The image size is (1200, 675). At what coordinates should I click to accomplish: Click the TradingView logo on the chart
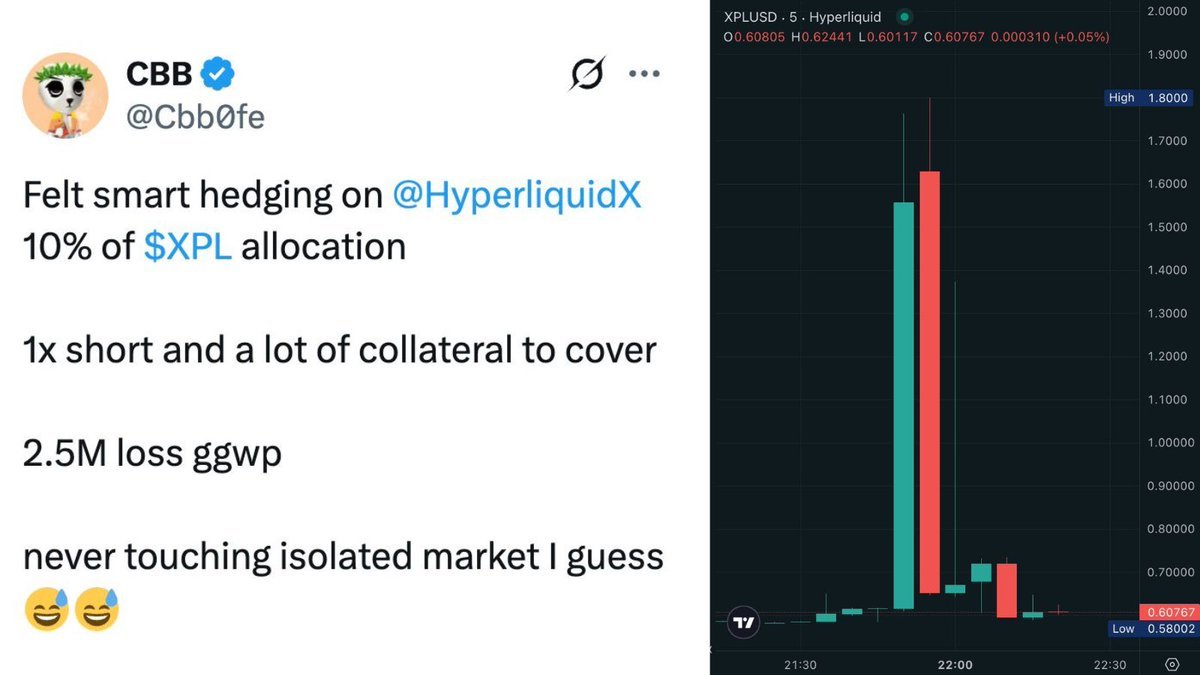coord(743,621)
